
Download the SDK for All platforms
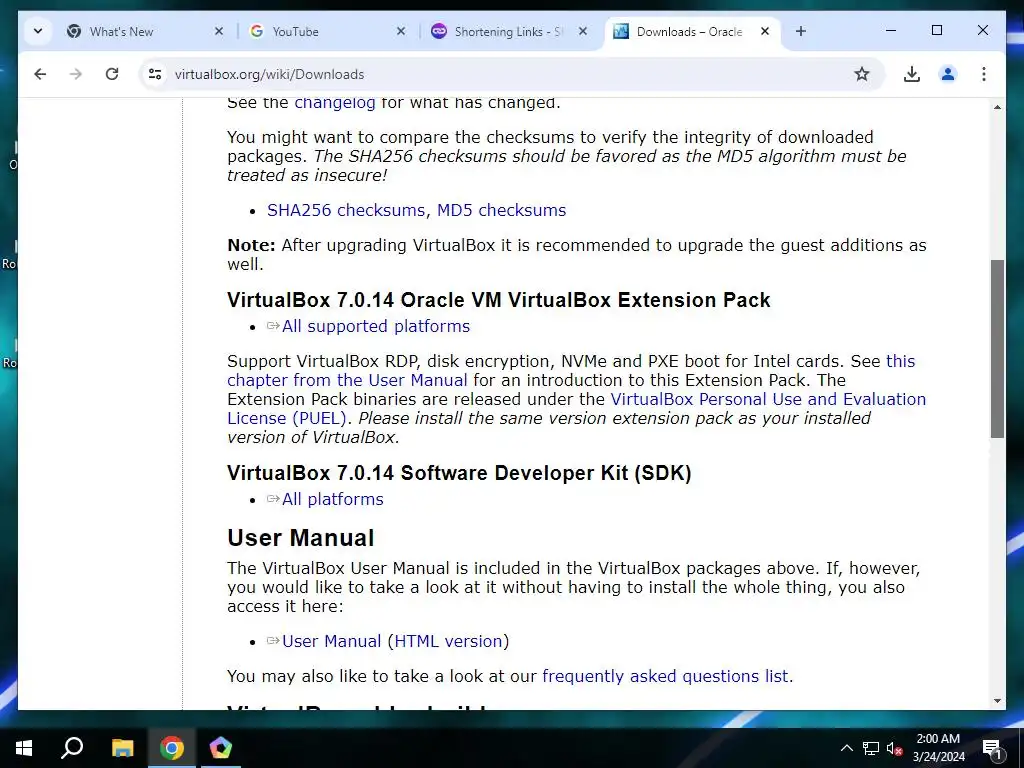pos(332,500)
